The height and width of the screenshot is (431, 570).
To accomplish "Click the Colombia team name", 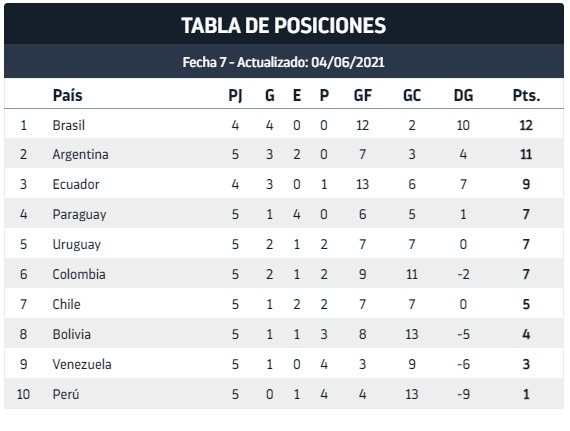I will [79, 274].
